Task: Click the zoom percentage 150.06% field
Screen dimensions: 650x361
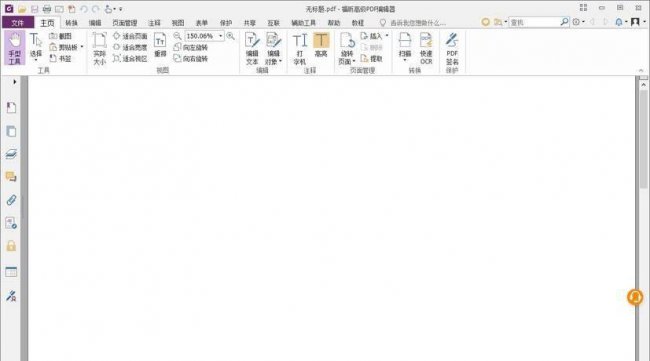Action: [x=201, y=36]
